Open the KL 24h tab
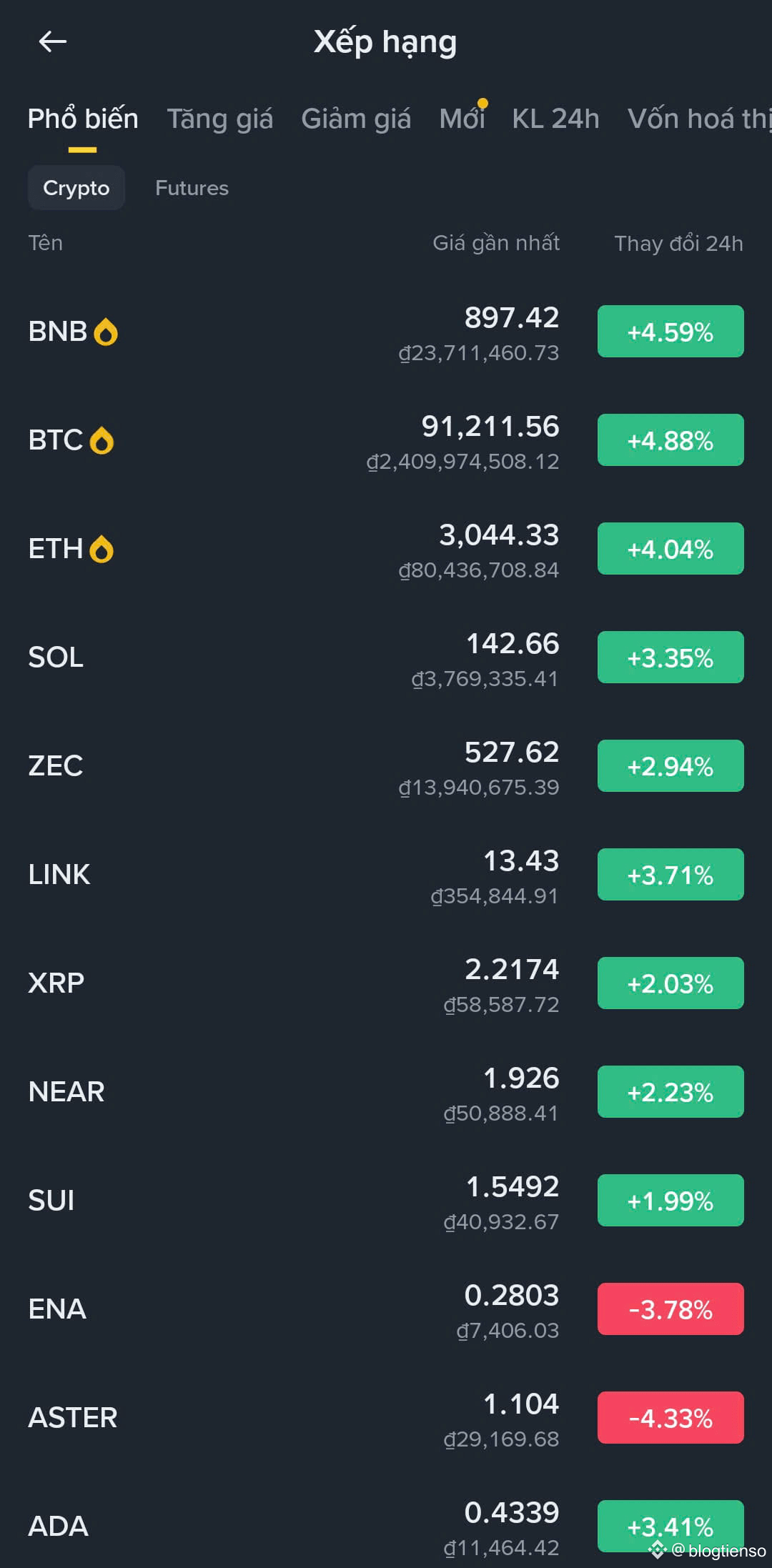 coord(555,119)
